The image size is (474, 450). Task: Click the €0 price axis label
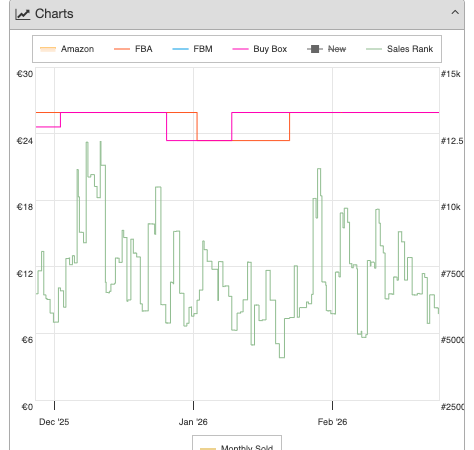(x=27, y=407)
